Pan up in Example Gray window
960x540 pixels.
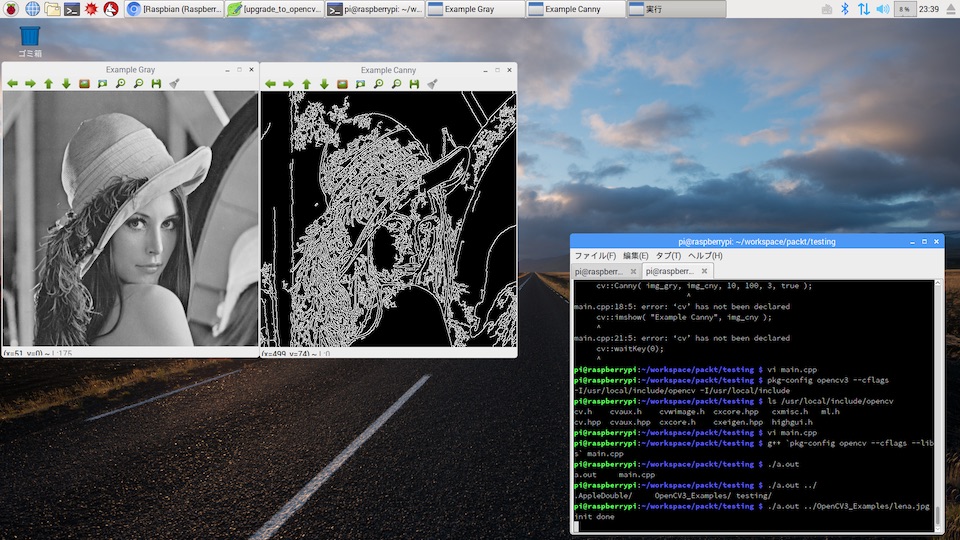[x=48, y=83]
